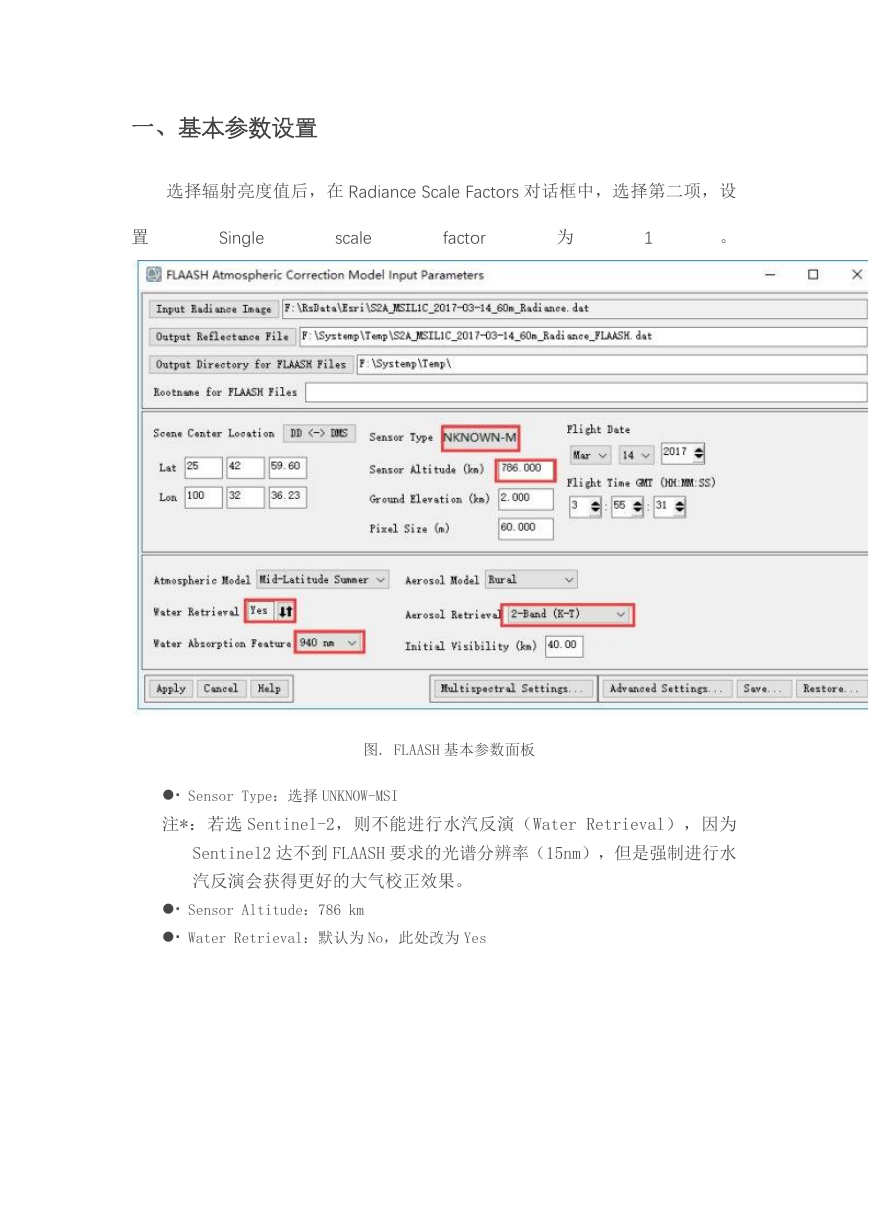Toggle Water Retrieval Yes/No arrows button
Viewport: 869px width, 1228px height.
click(x=285, y=612)
